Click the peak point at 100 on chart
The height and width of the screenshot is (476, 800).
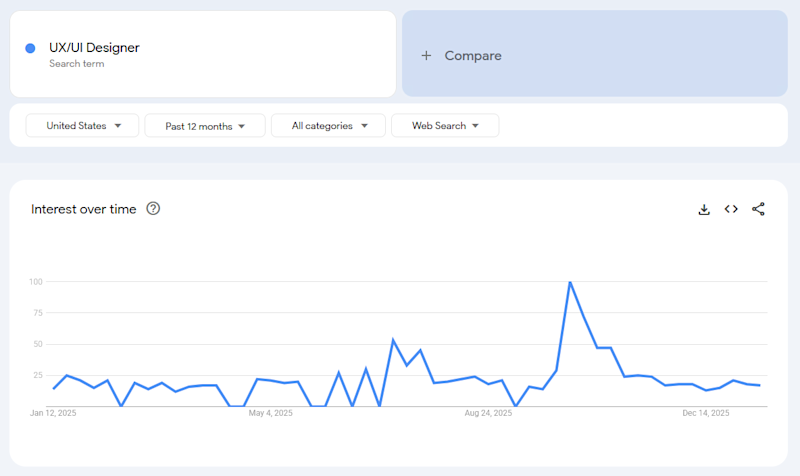click(570, 282)
